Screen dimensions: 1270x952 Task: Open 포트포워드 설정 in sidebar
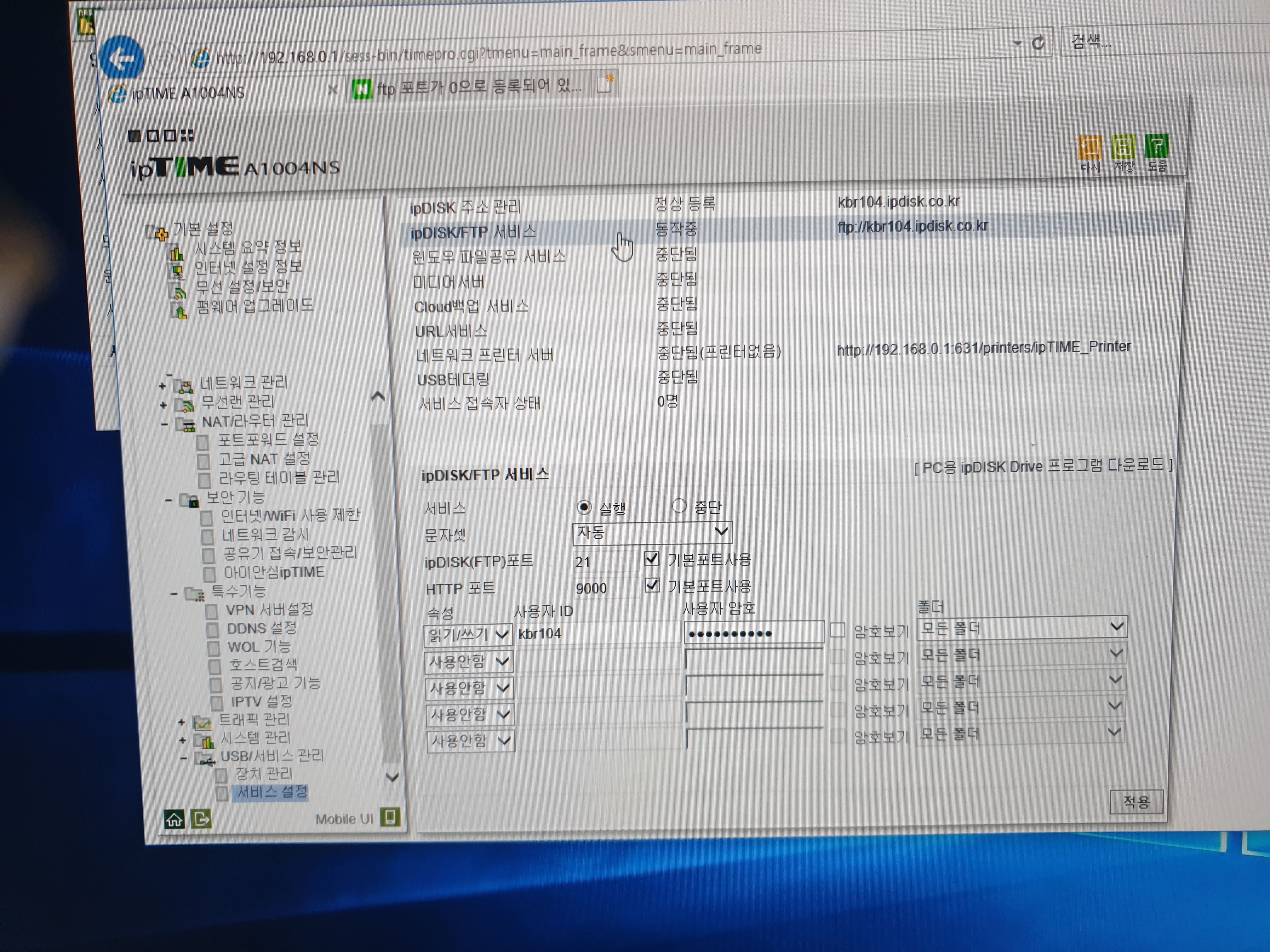(267, 439)
